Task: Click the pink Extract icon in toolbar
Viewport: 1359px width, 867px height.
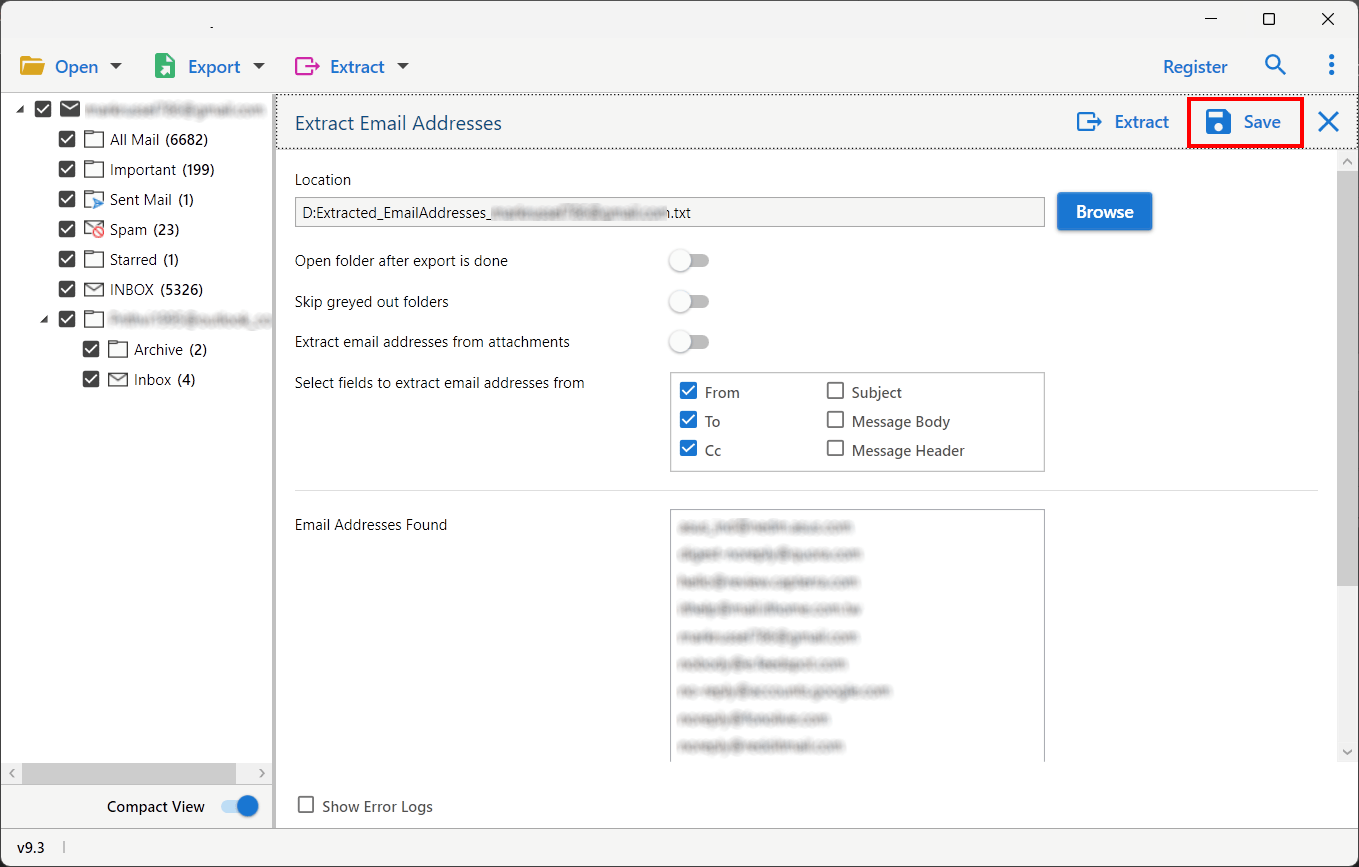Action: (x=306, y=67)
